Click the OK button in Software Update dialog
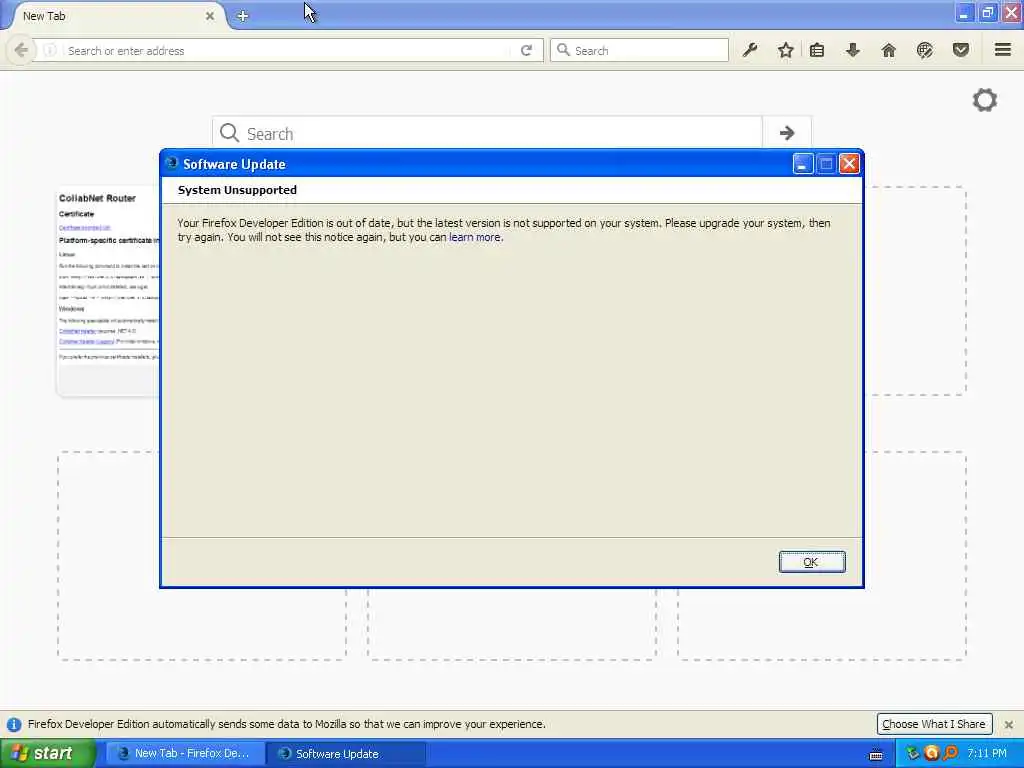This screenshot has width=1024, height=768. coord(812,562)
